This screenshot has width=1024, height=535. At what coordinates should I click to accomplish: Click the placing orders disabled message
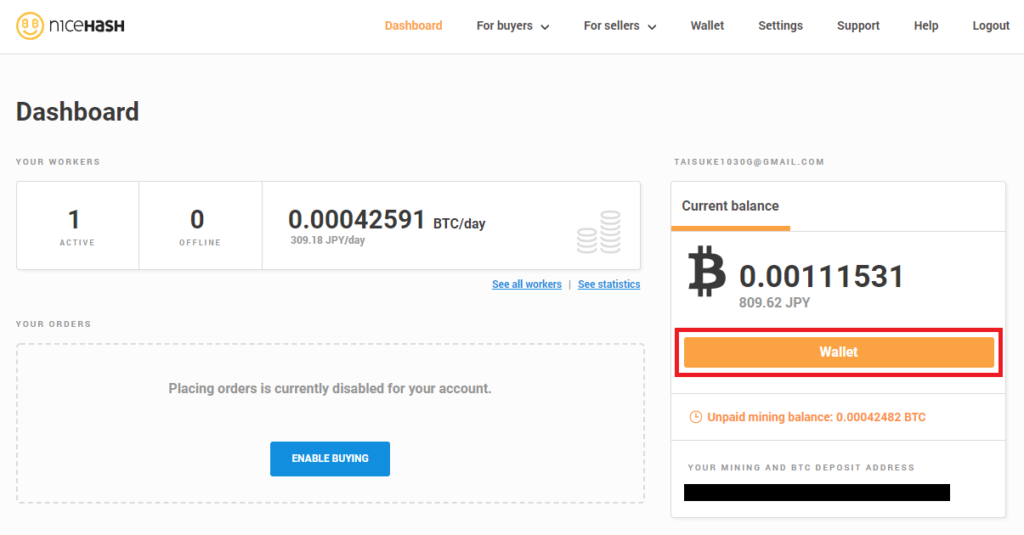pyautogui.click(x=330, y=389)
